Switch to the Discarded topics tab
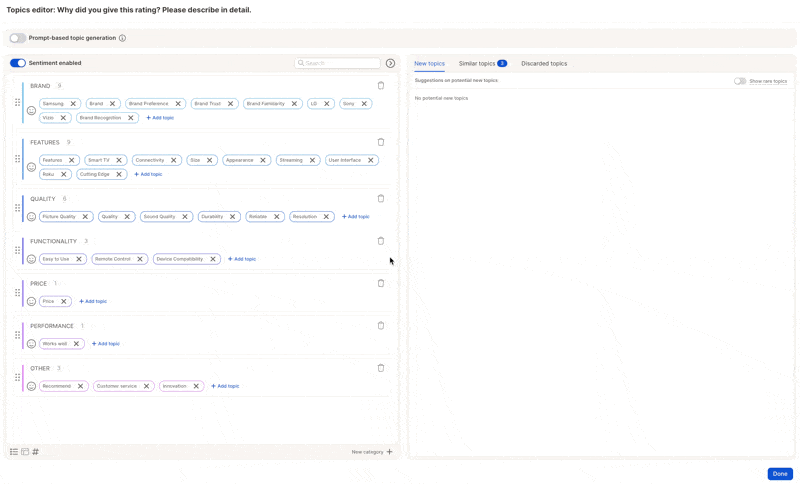The image size is (800, 484). (544, 64)
